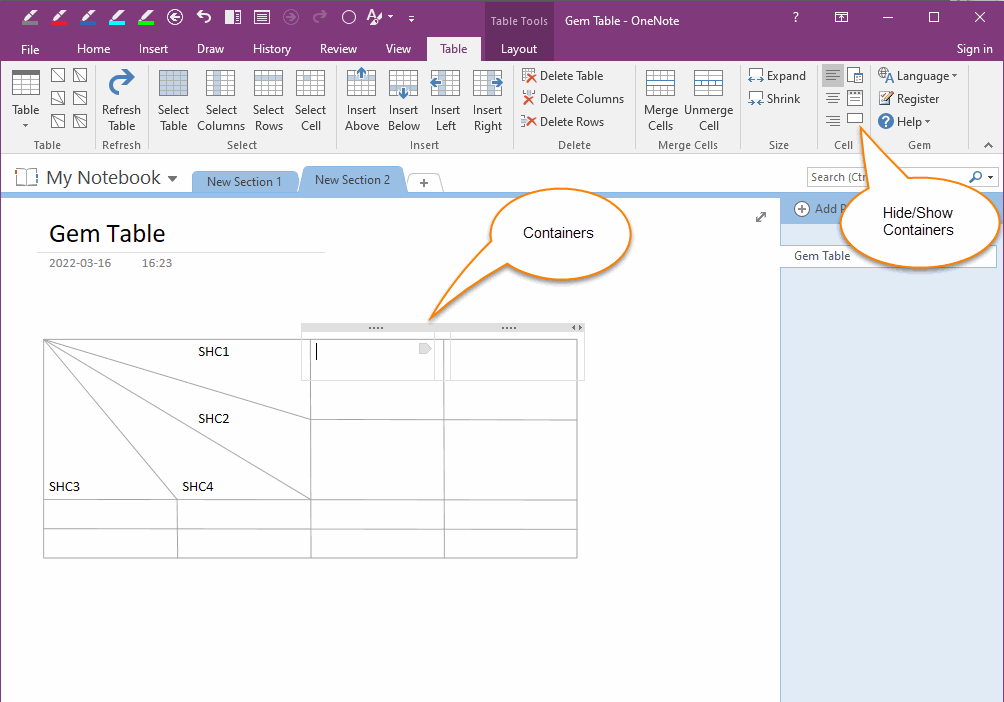Select Gem Table page in page list
Screen dimensions: 1004x702
coord(888,256)
